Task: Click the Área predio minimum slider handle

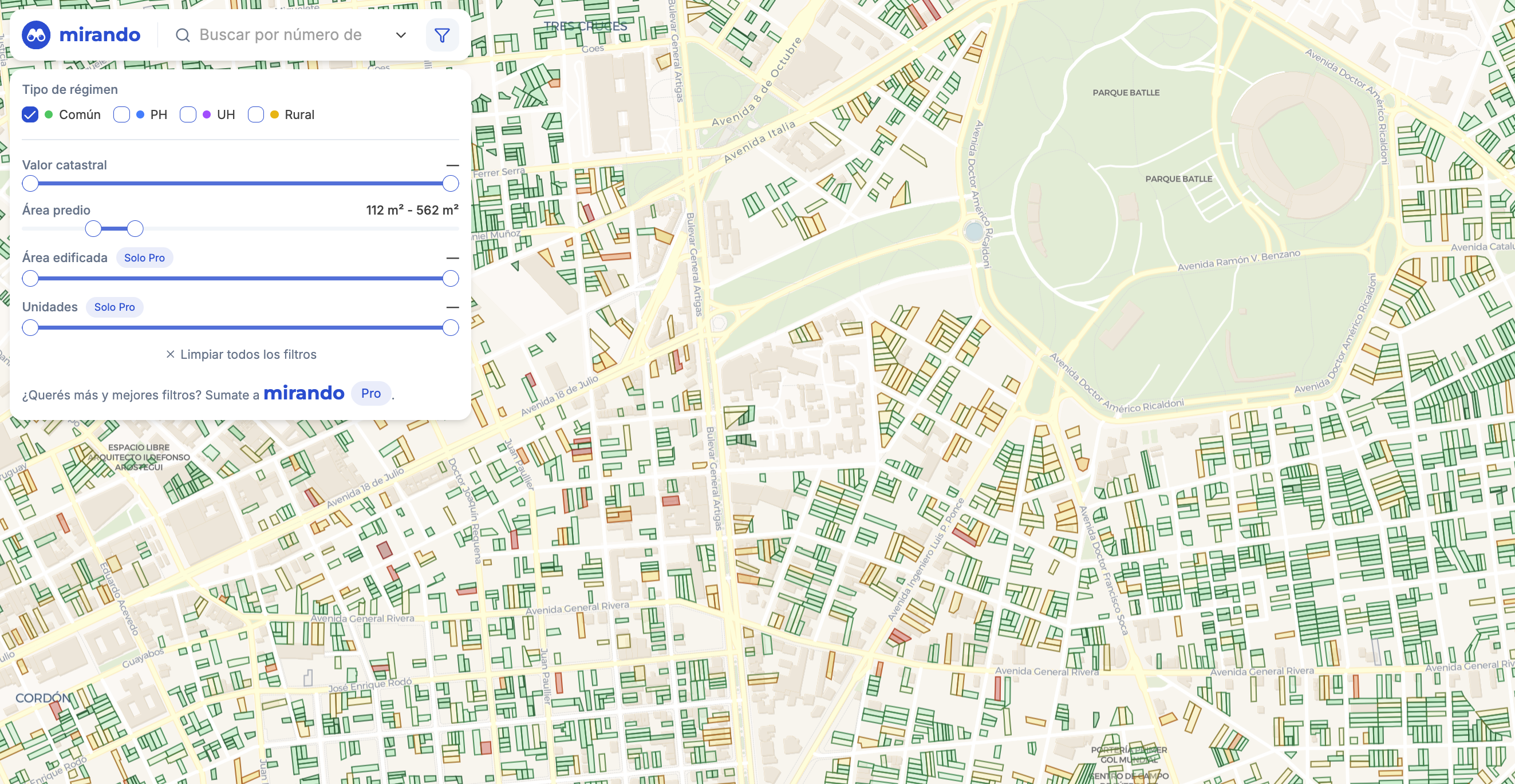Action: (x=93, y=228)
